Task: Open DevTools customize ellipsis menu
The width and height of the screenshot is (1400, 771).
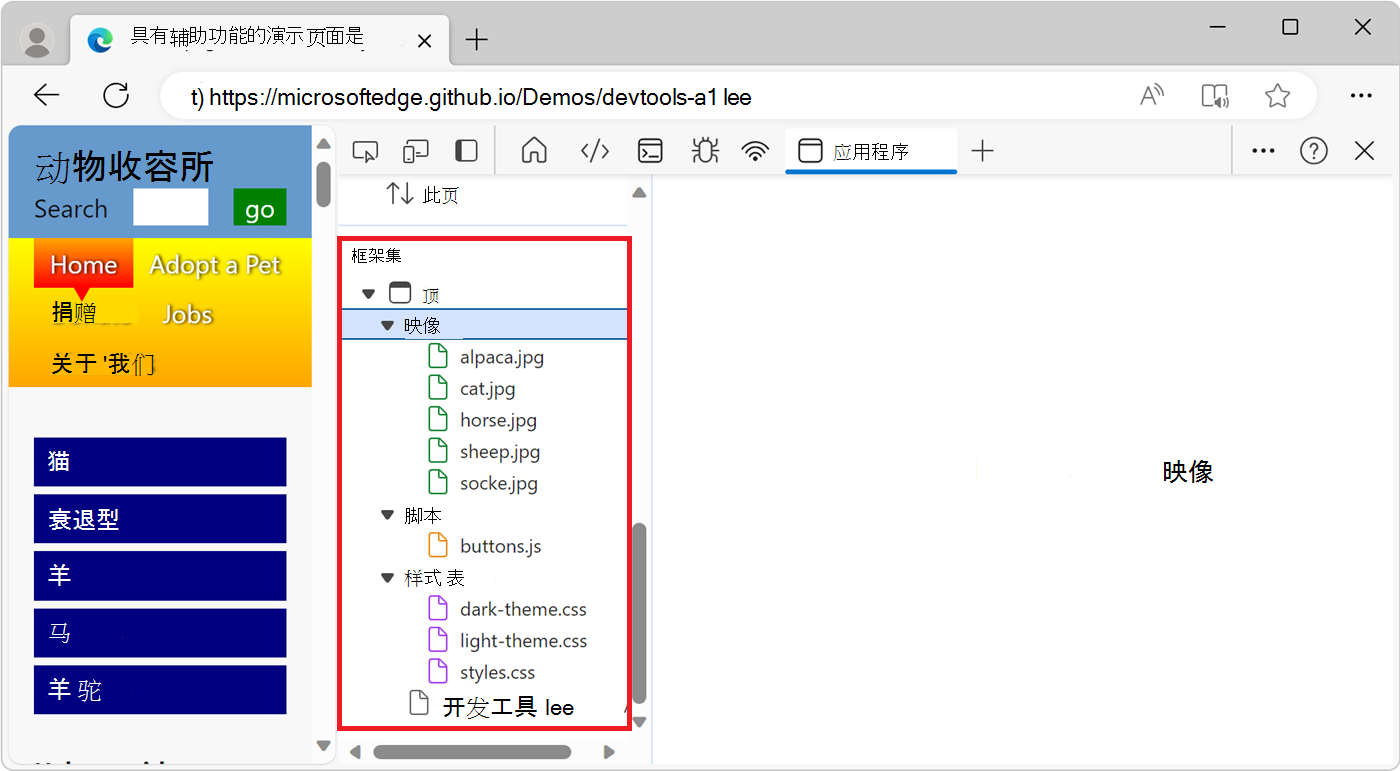Action: tap(1264, 151)
